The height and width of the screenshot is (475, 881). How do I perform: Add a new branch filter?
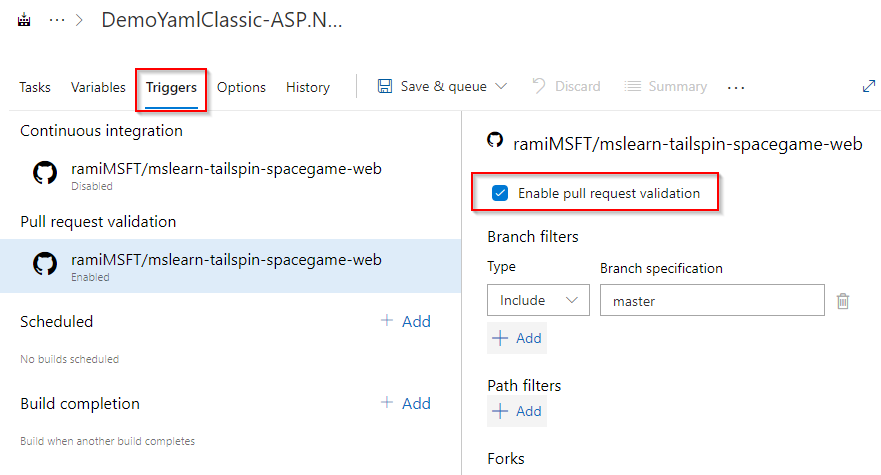(x=517, y=338)
